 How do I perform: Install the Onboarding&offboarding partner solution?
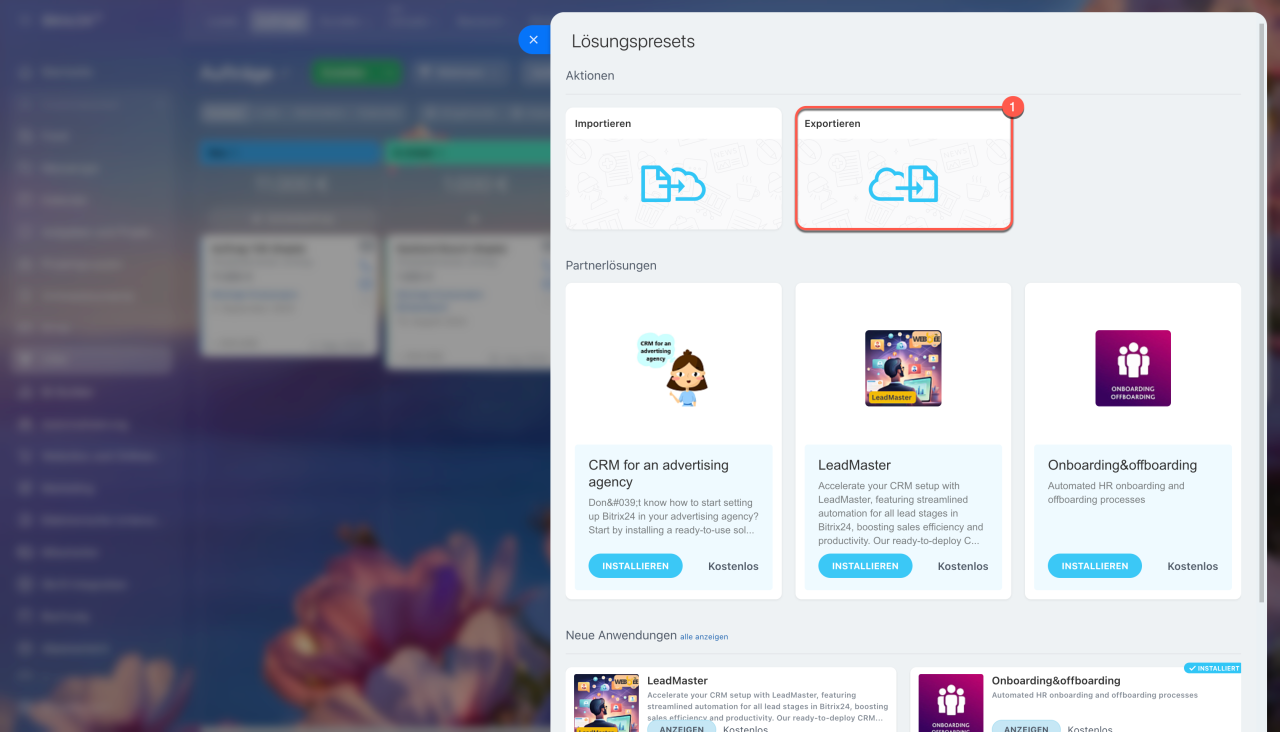pos(1095,566)
